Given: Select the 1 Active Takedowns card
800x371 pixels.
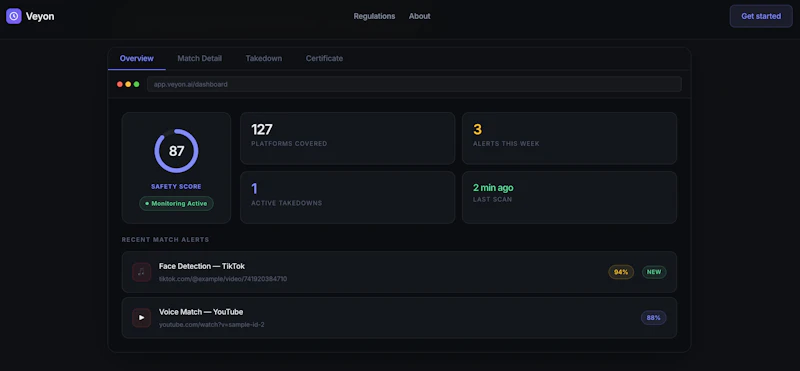Looking at the screenshot, I should coord(347,197).
